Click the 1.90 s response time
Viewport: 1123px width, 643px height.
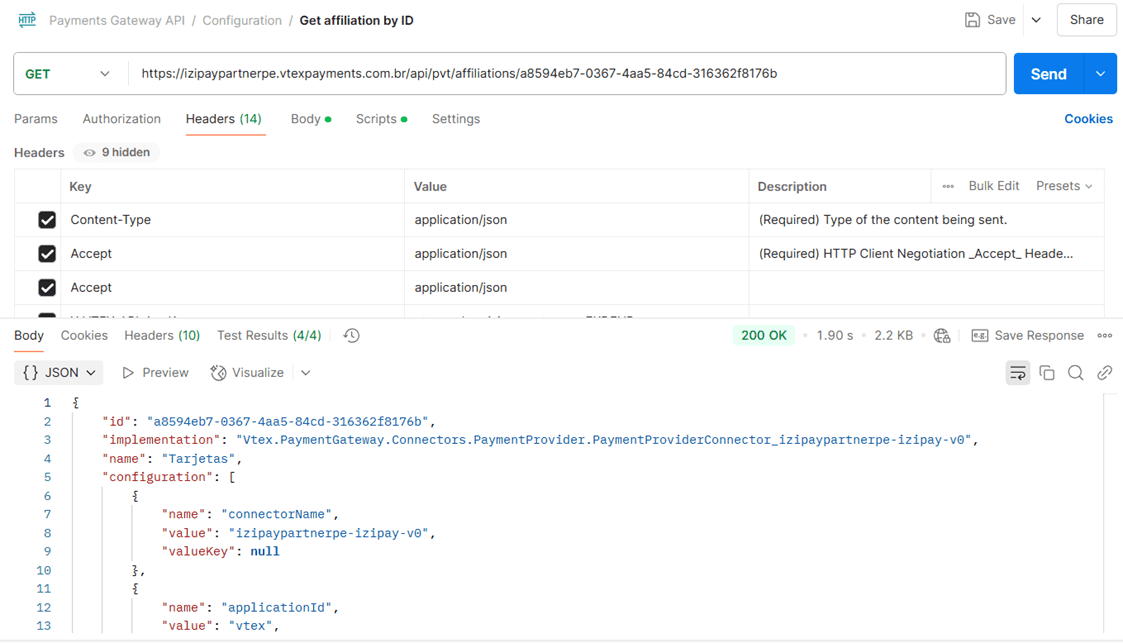pos(834,335)
